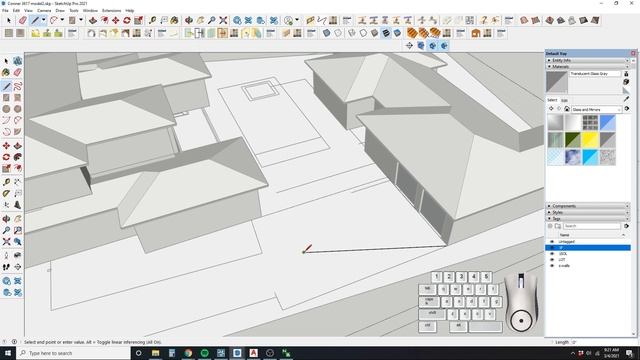Viewport: 640px width, 360px height.
Task: Click Create Material icon in Materials panel
Action: tap(626, 81)
